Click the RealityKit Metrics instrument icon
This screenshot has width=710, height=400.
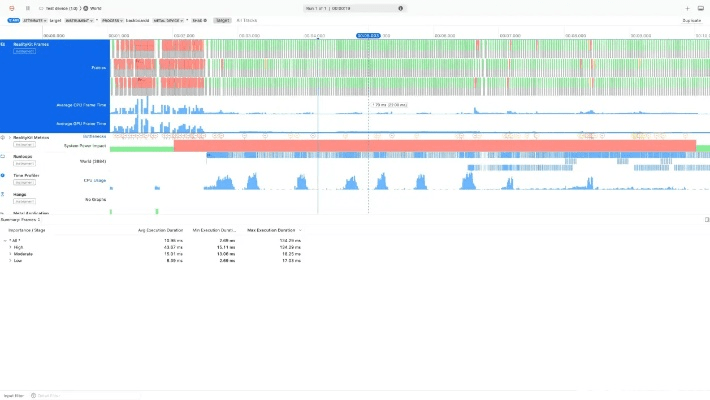coord(4,137)
